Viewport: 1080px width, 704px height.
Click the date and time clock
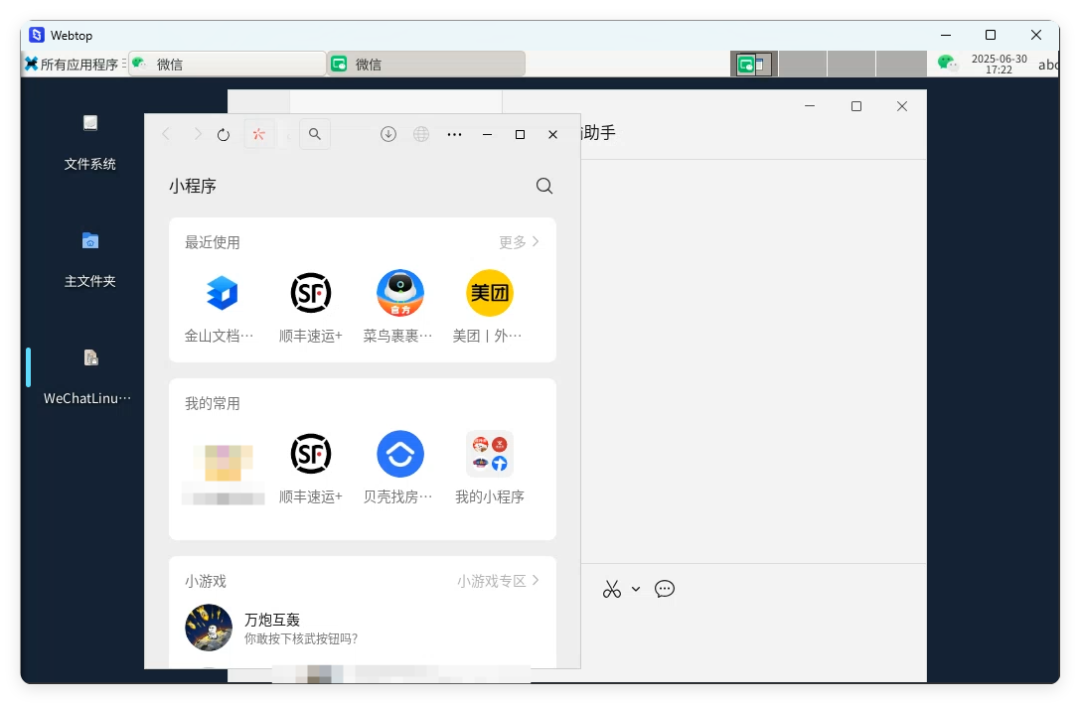click(x=999, y=64)
